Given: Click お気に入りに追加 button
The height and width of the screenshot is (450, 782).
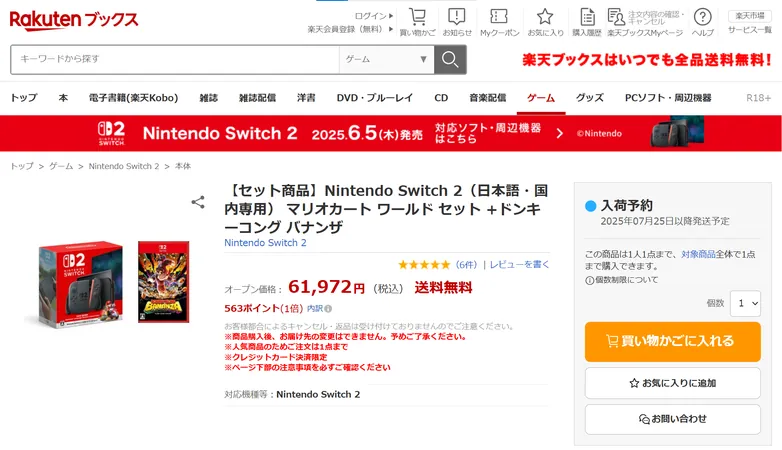Looking at the screenshot, I should [672, 383].
